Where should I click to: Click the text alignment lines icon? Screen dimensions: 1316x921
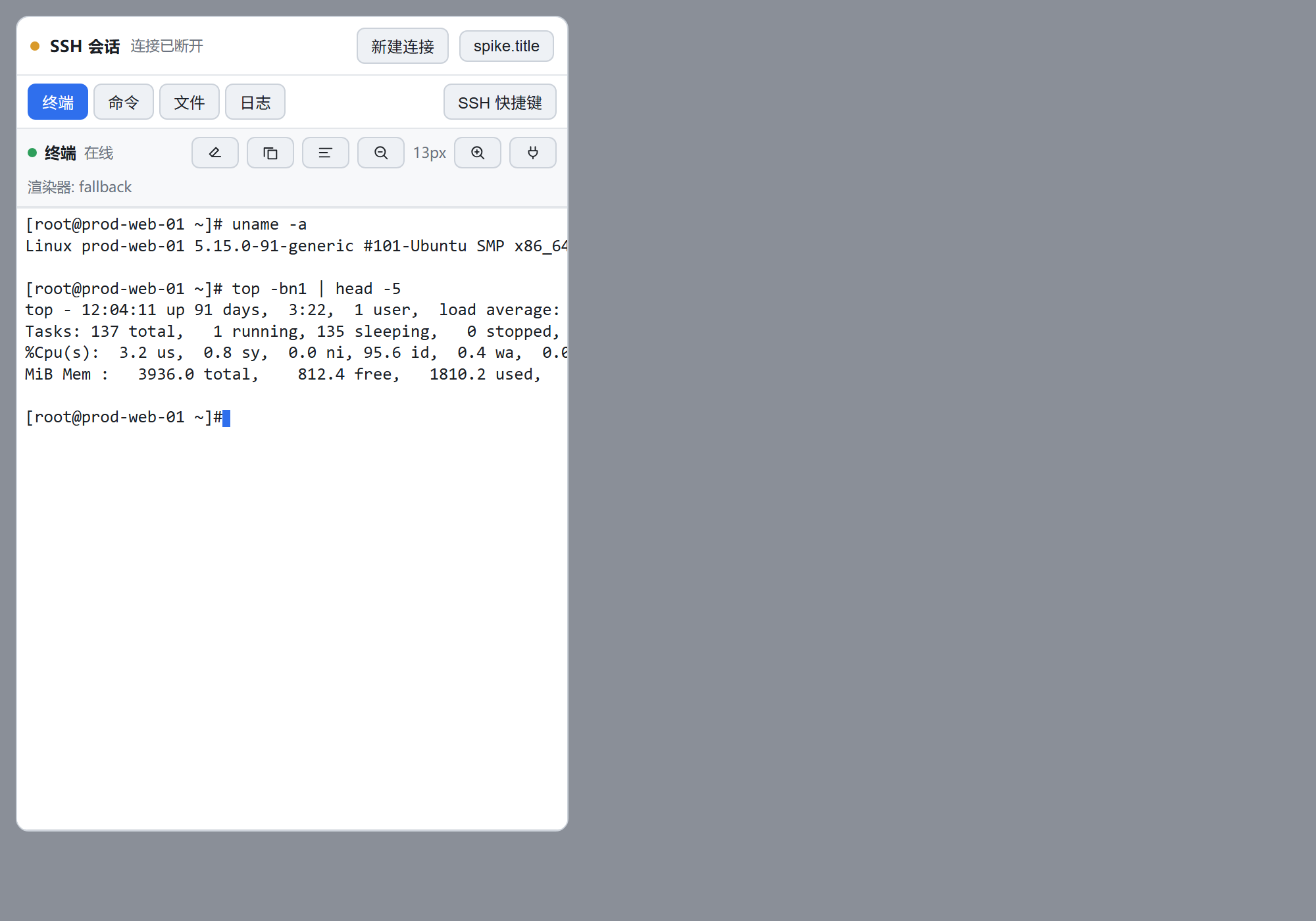[x=325, y=153]
